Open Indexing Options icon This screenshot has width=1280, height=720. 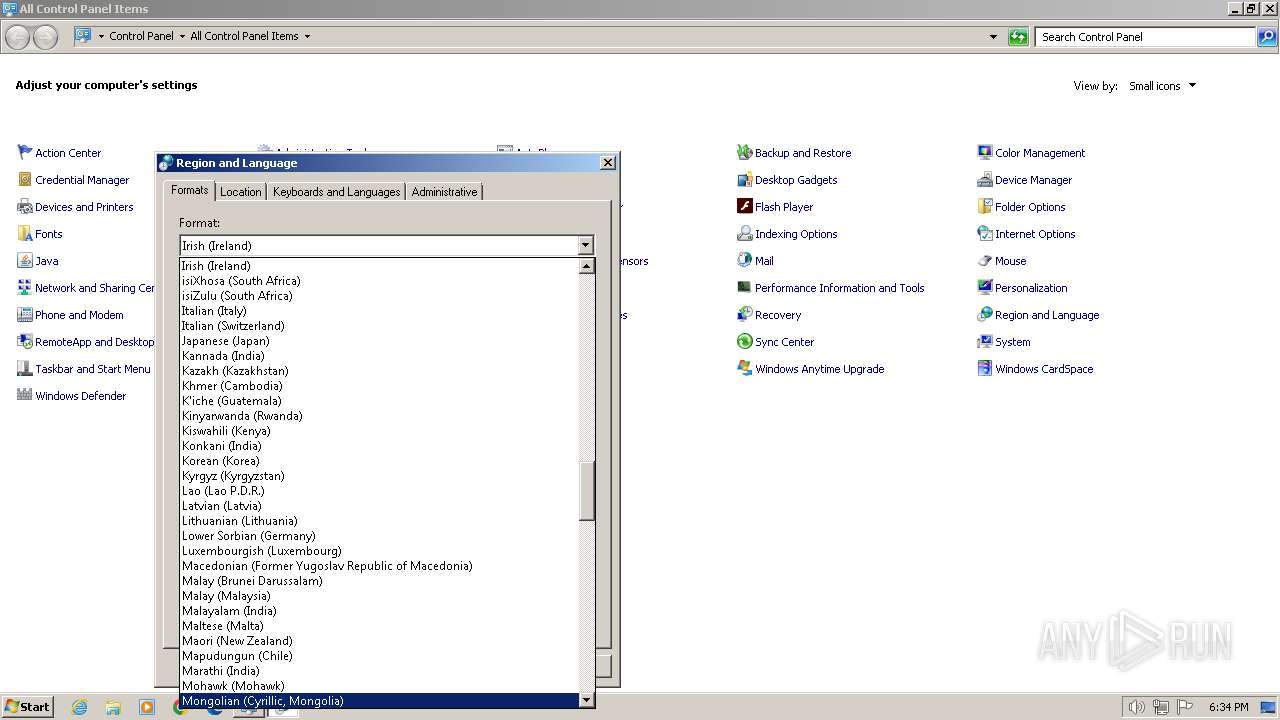coord(744,234)
